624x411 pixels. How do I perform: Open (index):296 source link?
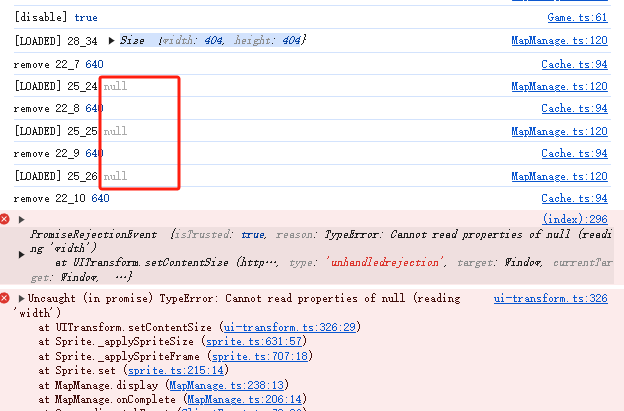click(x=575, y=219)
